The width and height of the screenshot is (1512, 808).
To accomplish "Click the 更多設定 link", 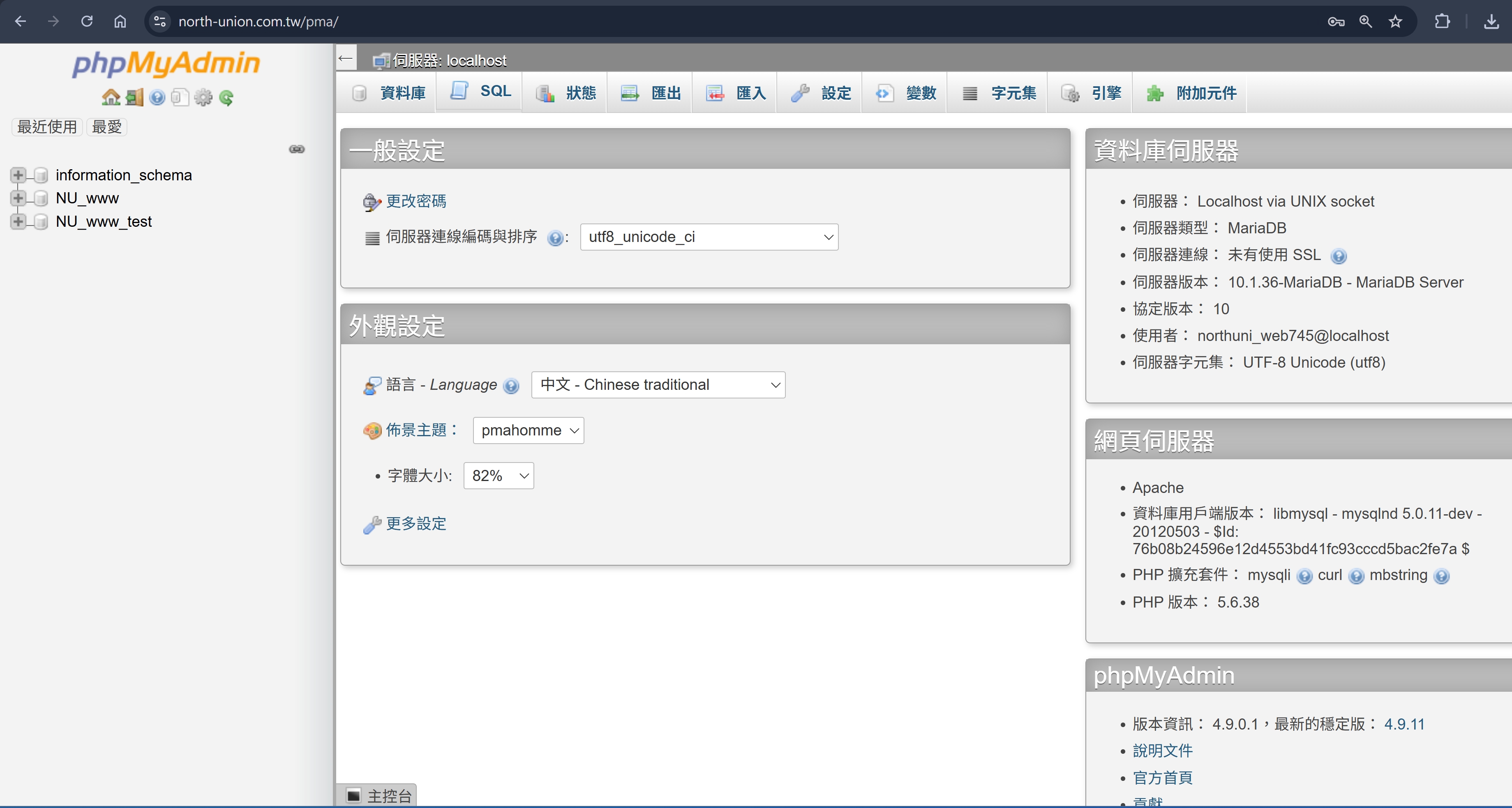I will coord(416,524).
